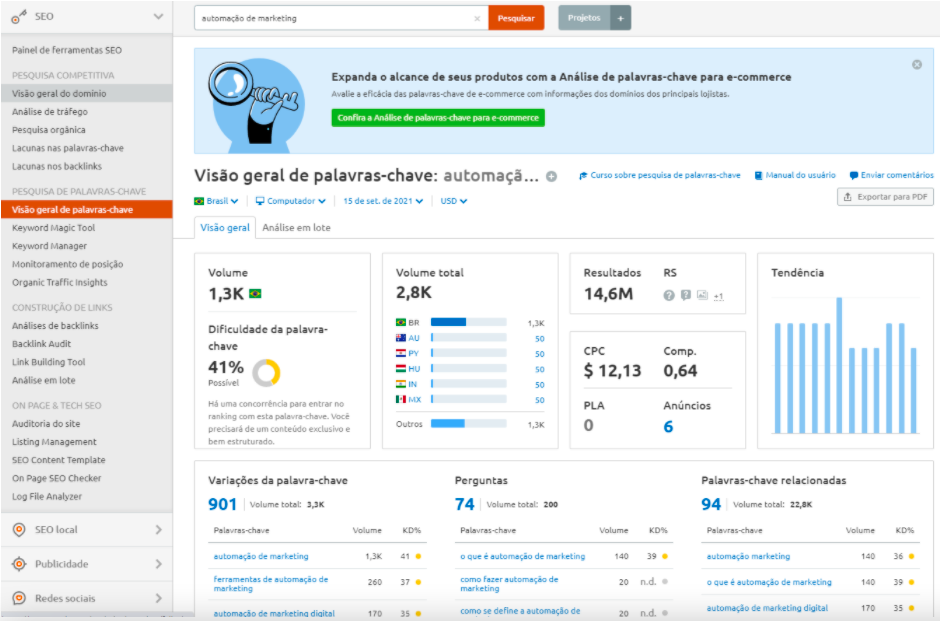Open Curso sobre pesquisa de palavras-chave link
The height and width of the screenshot is (621, 940).
(659, 175)
